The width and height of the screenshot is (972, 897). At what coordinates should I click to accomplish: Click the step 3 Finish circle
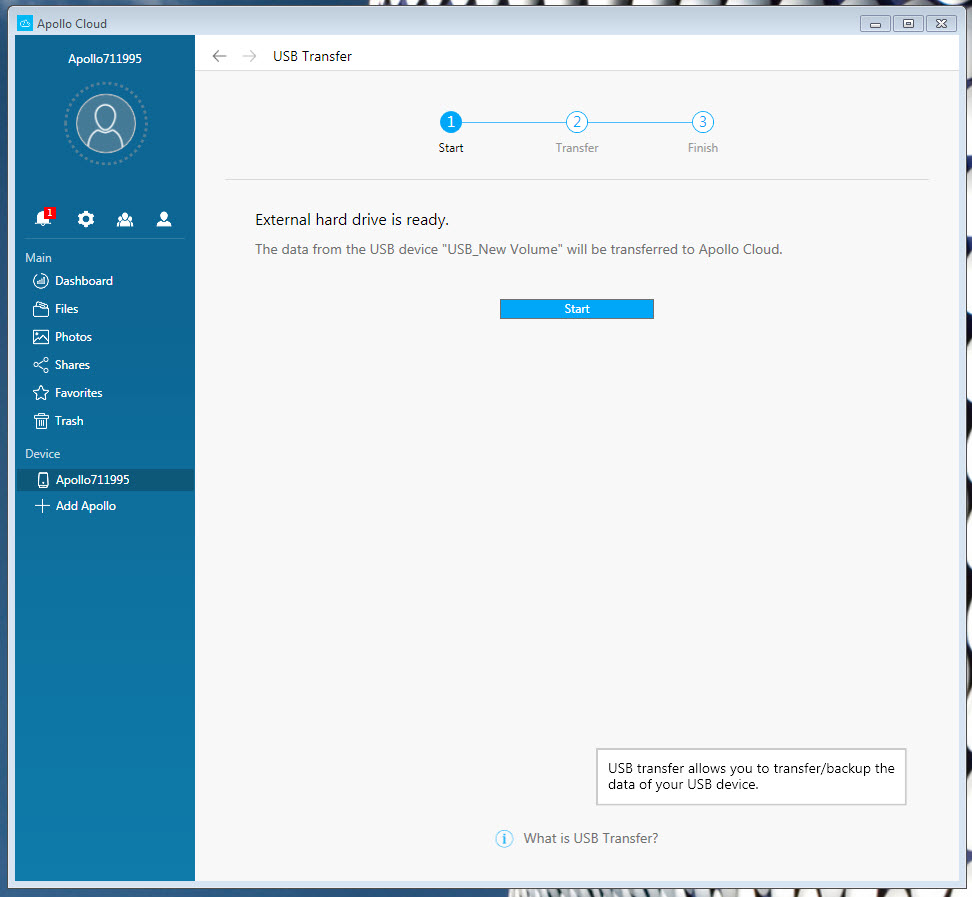point(702,122)
